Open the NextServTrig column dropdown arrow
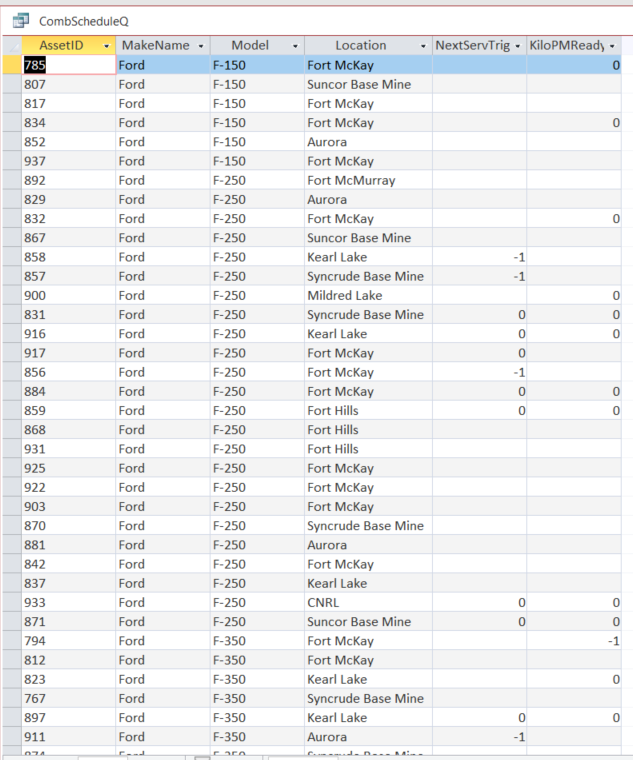This screenshot has width=633, height=760. pos(518,46)
